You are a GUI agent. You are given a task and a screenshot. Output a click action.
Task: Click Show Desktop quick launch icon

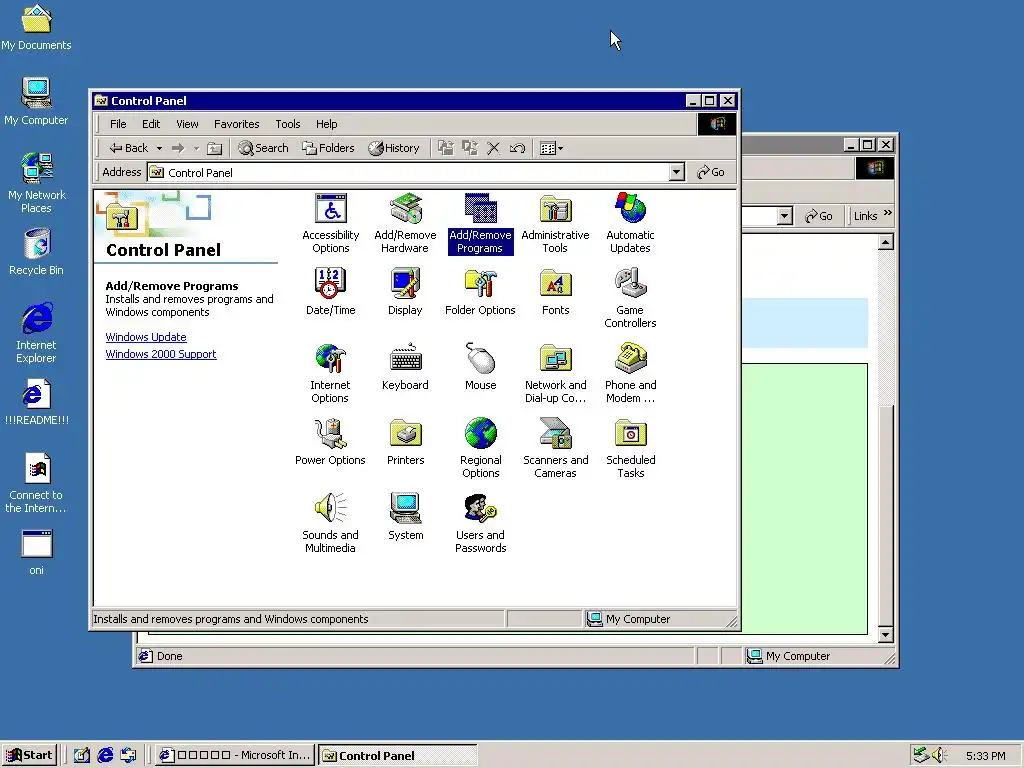pyautogui.click(x=82, y=756)
